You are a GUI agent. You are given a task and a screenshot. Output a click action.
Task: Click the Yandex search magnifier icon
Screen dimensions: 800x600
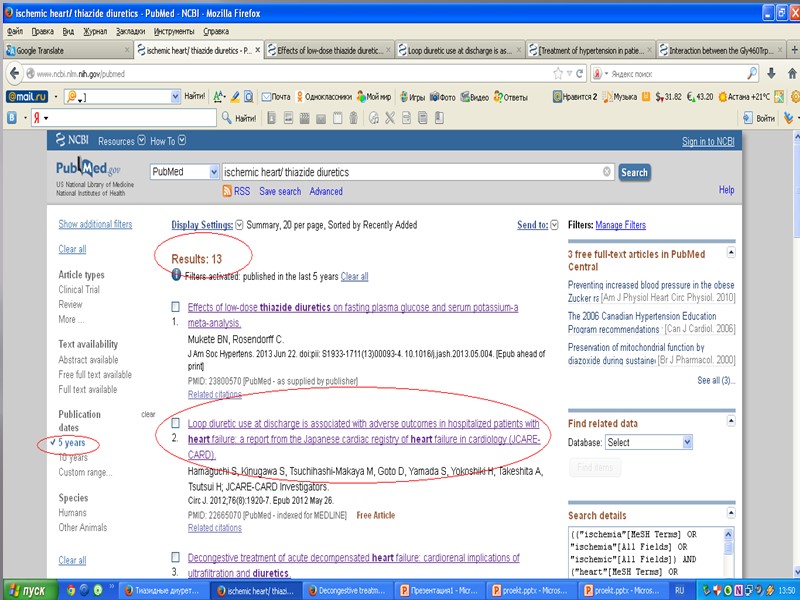[752, 73]
